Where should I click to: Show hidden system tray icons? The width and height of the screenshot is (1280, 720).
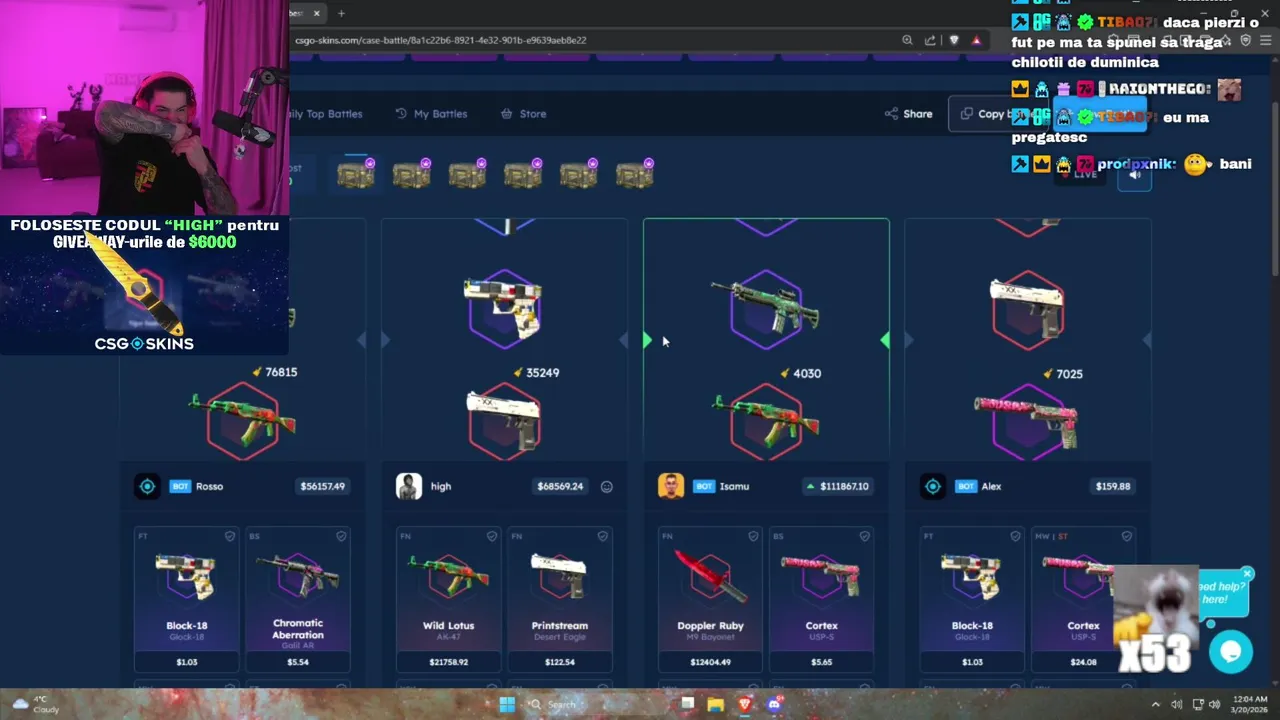click(1156, 704)
